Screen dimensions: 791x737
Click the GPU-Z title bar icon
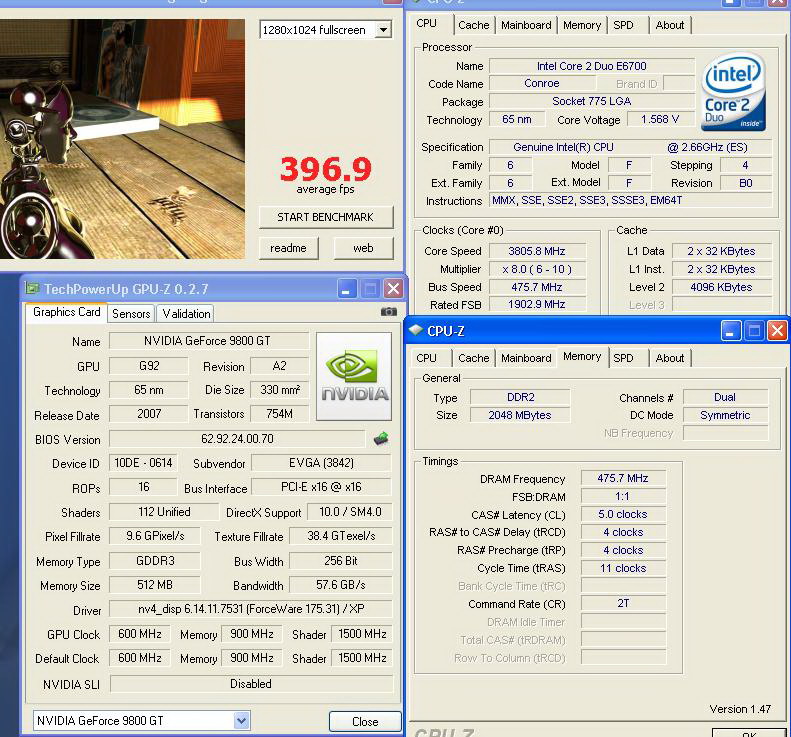[x=32, y=289]
